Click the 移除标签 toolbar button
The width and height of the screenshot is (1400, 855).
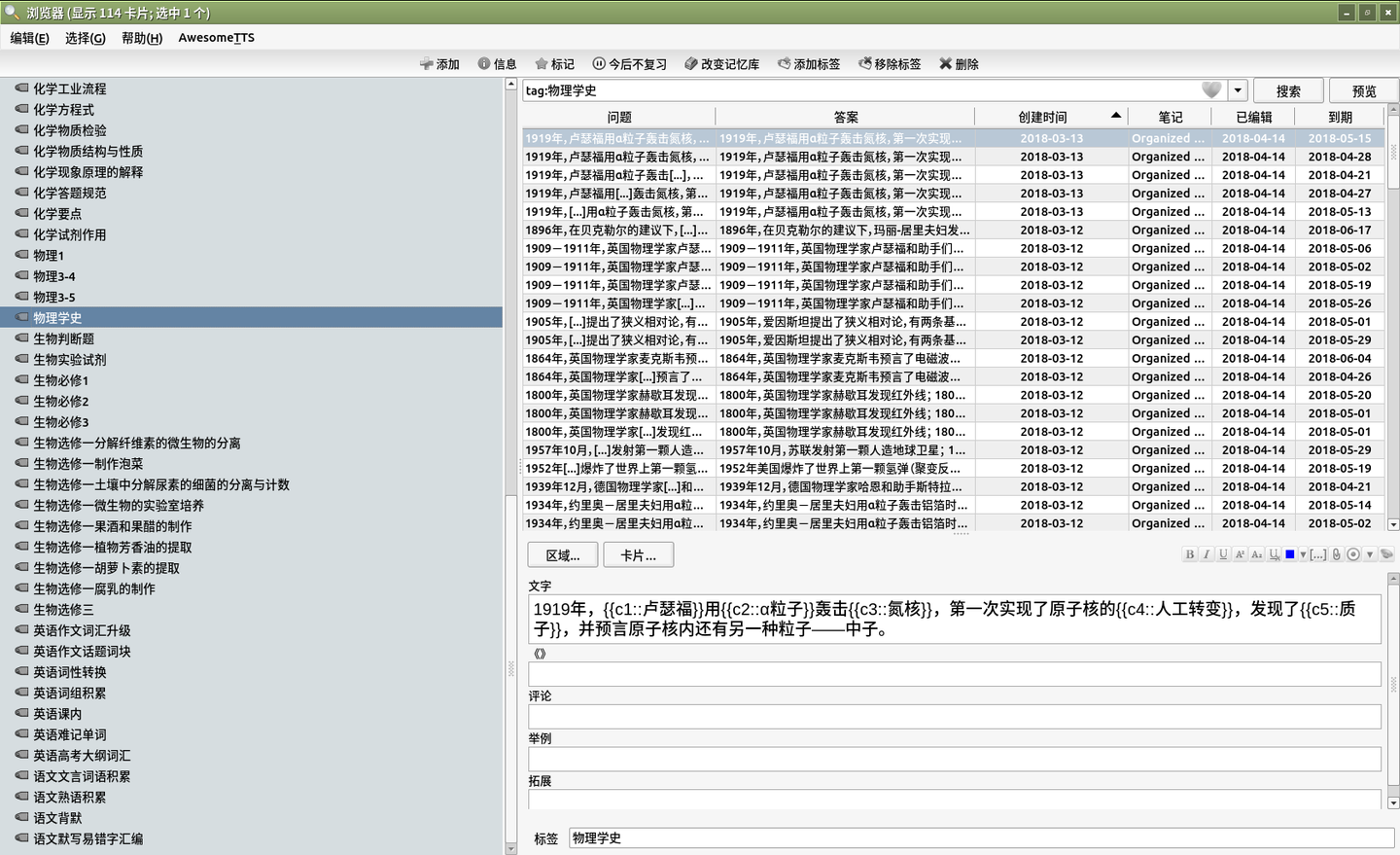[x=890, y=64]
